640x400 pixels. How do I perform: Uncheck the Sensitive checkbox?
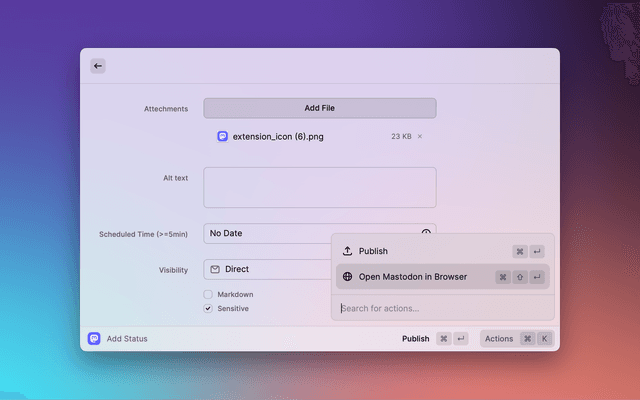(x=208, y=309)
